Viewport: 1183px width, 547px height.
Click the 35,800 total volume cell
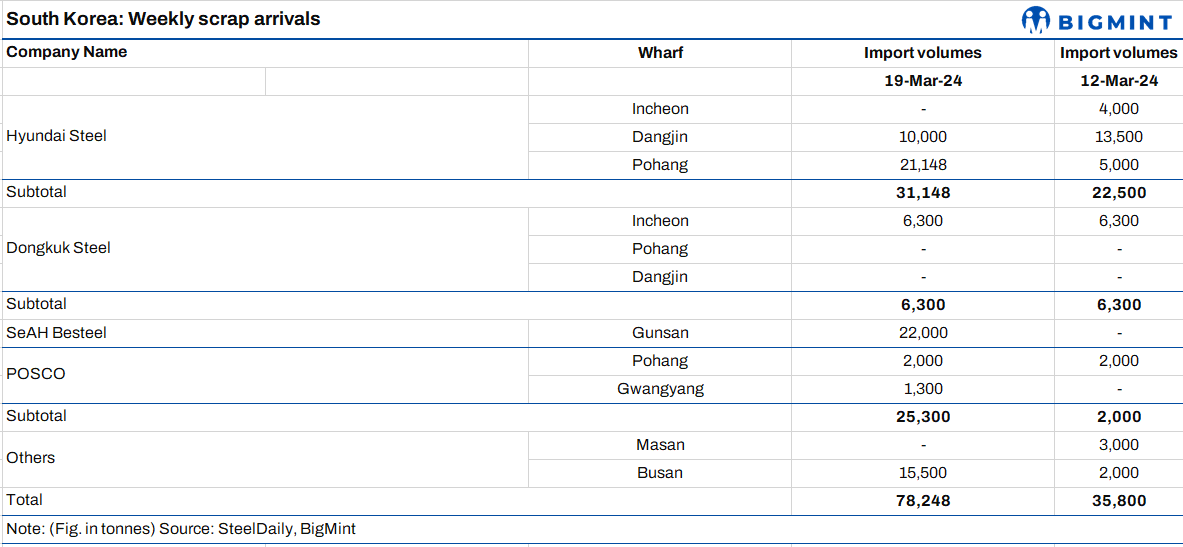(x=1119, y=501)
